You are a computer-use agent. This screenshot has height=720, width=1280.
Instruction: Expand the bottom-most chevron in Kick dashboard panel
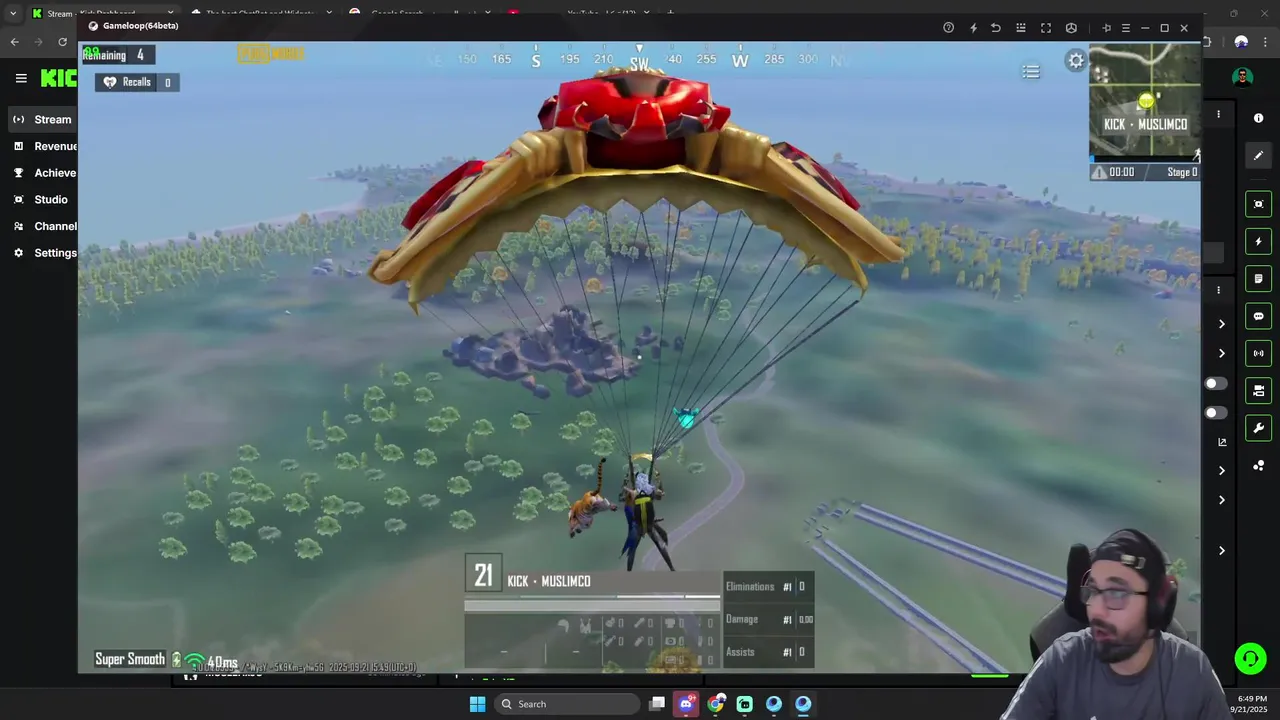[x=1222, y=551]
